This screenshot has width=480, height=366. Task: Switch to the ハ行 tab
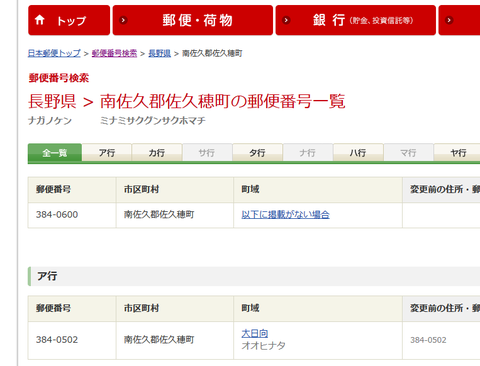point(358,153)
